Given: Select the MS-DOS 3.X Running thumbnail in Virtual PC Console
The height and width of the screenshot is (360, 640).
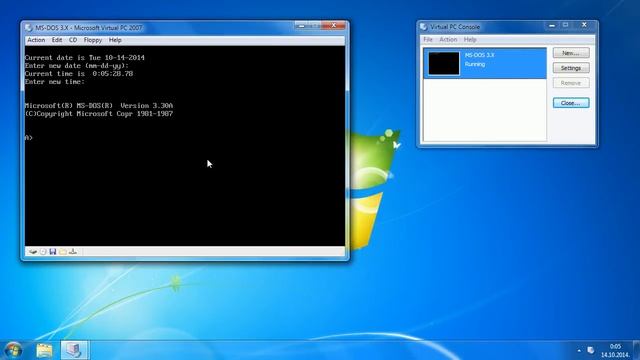Looking at the screenshot, I should pos(444,63).
